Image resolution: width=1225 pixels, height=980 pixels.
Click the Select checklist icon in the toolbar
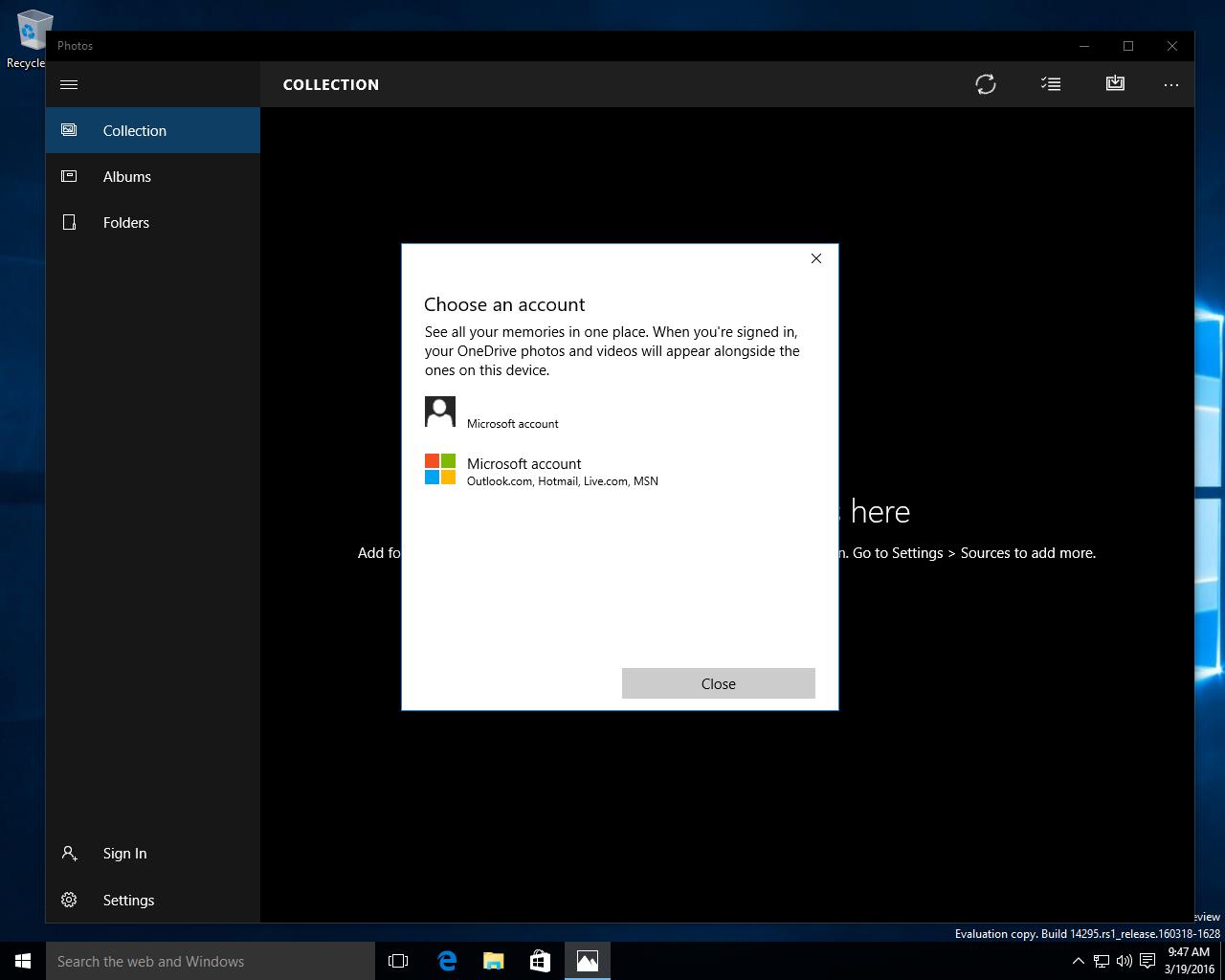pyautogui.click(x=1051, y=84)
